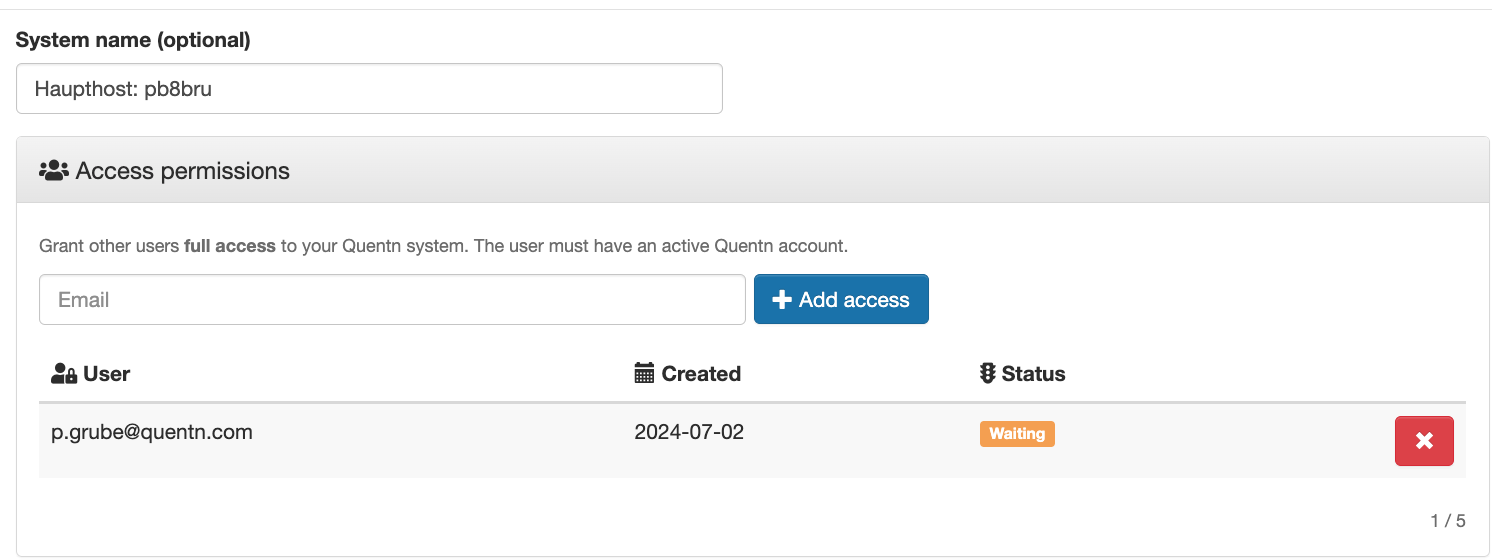Click the Access permissions panel heading text

tap(183, 171)
